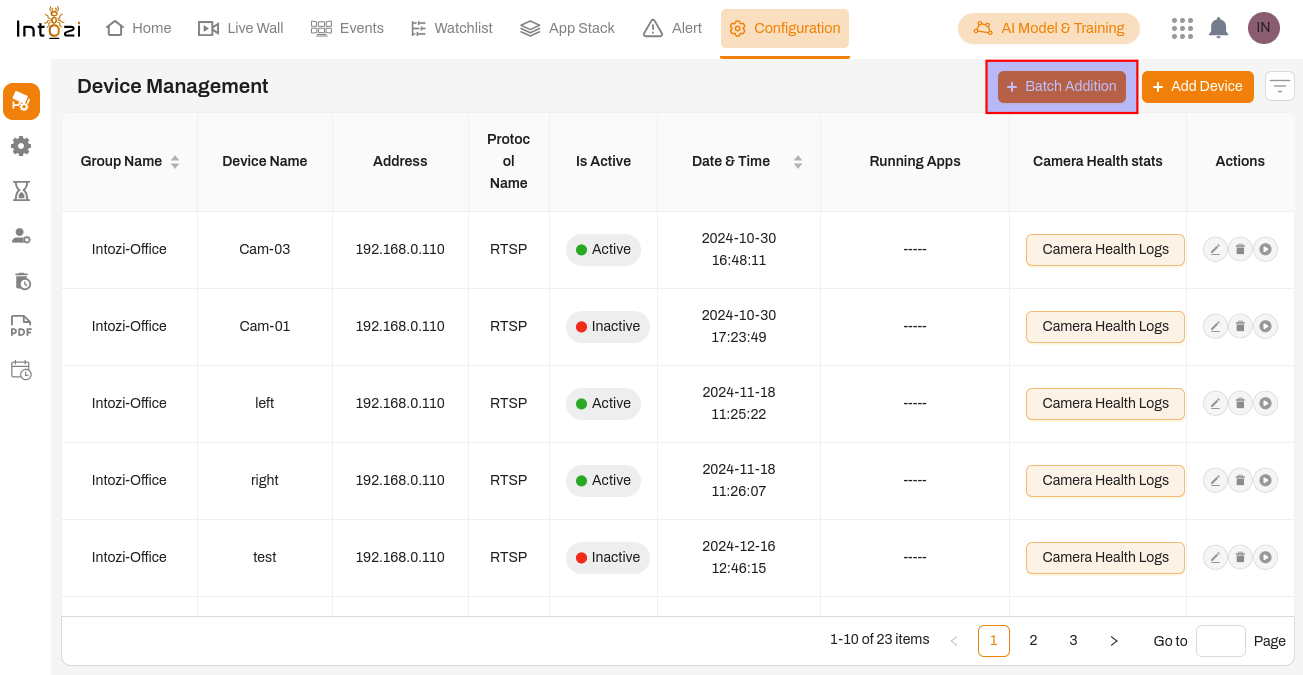Switch to the Live Wall tab

pos(241,28)
